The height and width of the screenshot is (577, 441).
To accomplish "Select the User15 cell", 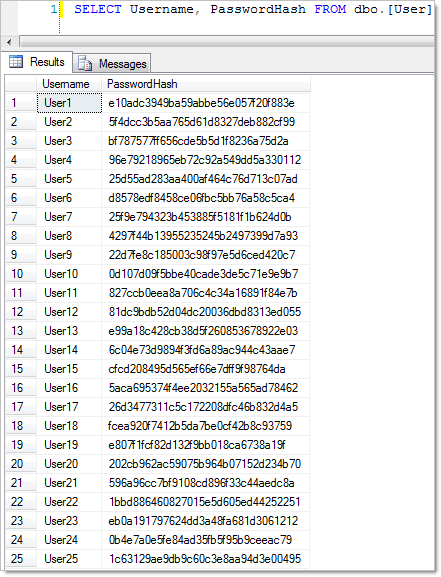I will click(x=69, y=369).
